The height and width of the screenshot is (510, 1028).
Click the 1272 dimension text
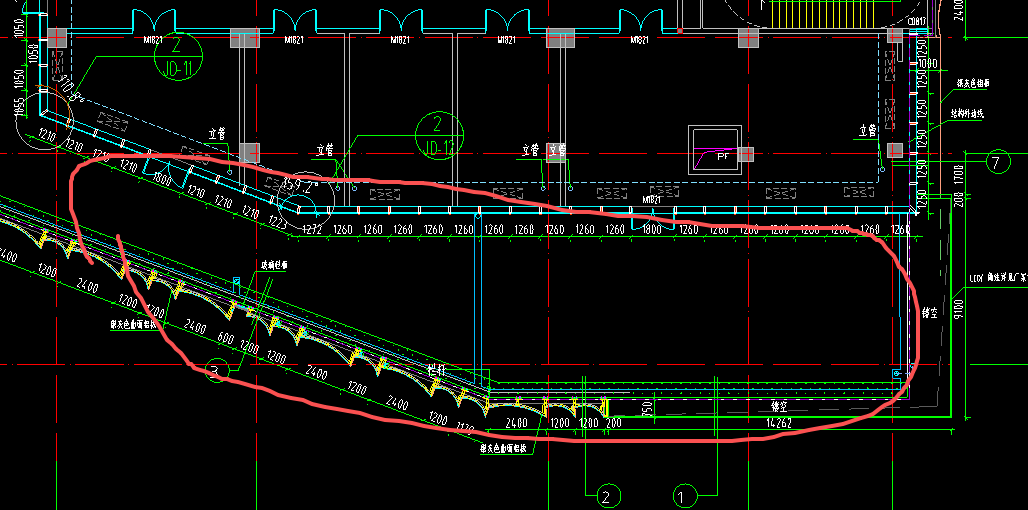point(313,231)
